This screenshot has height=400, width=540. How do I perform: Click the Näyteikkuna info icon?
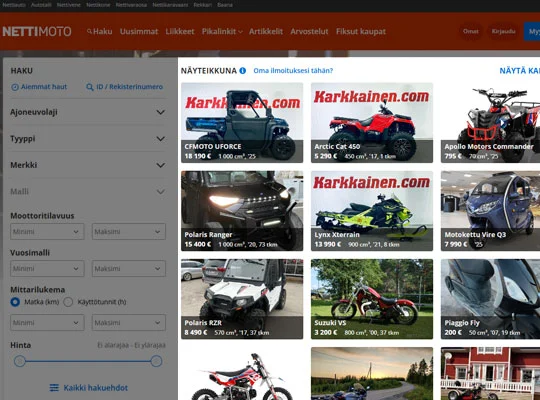242,71
